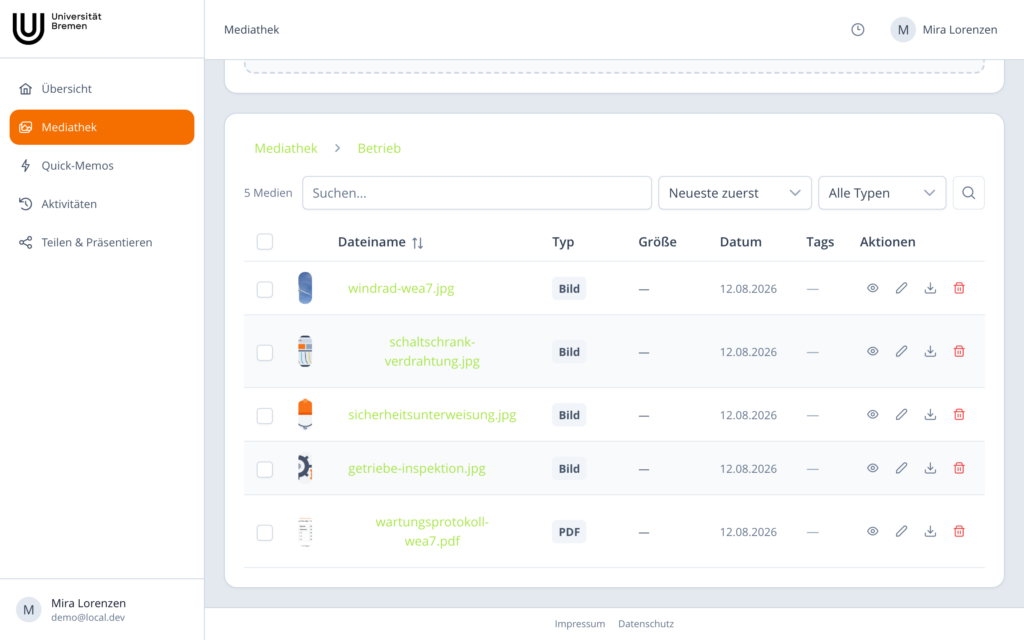Click the sicherheitsunterweisung.jpg thumbnail
Image resolution: width=1024 pixels, height=640 pixels.
305,415
